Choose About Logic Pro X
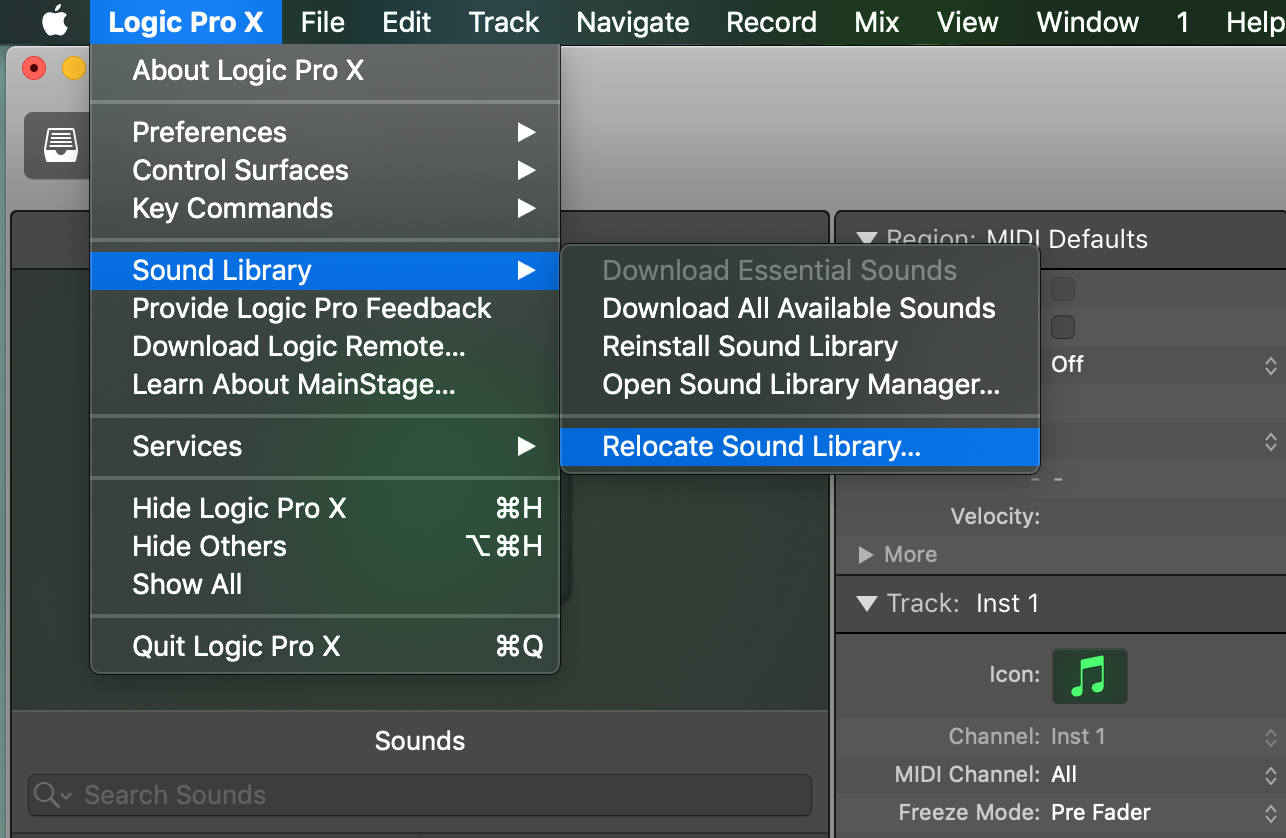1286x838 pixels. (x=325, y=71)
